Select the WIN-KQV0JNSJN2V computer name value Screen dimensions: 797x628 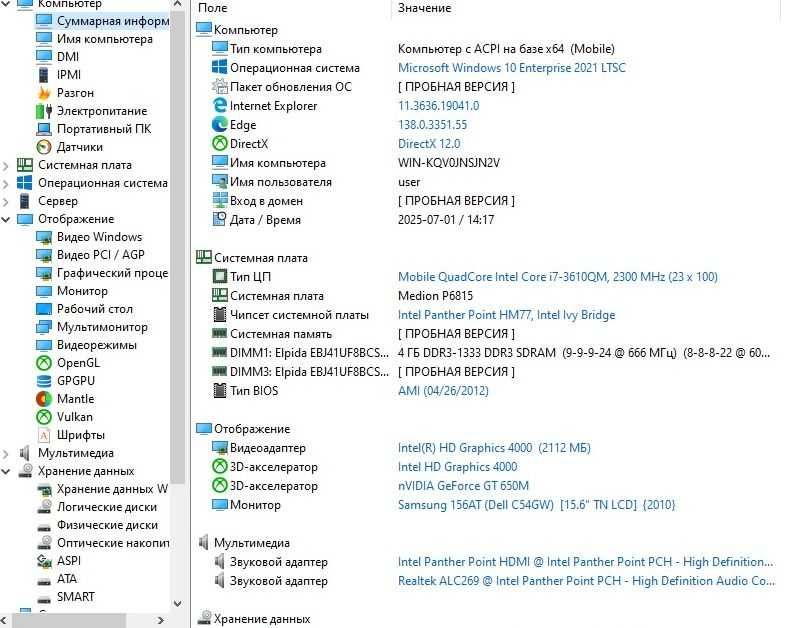pyautogui.click(x=449, y=163)
